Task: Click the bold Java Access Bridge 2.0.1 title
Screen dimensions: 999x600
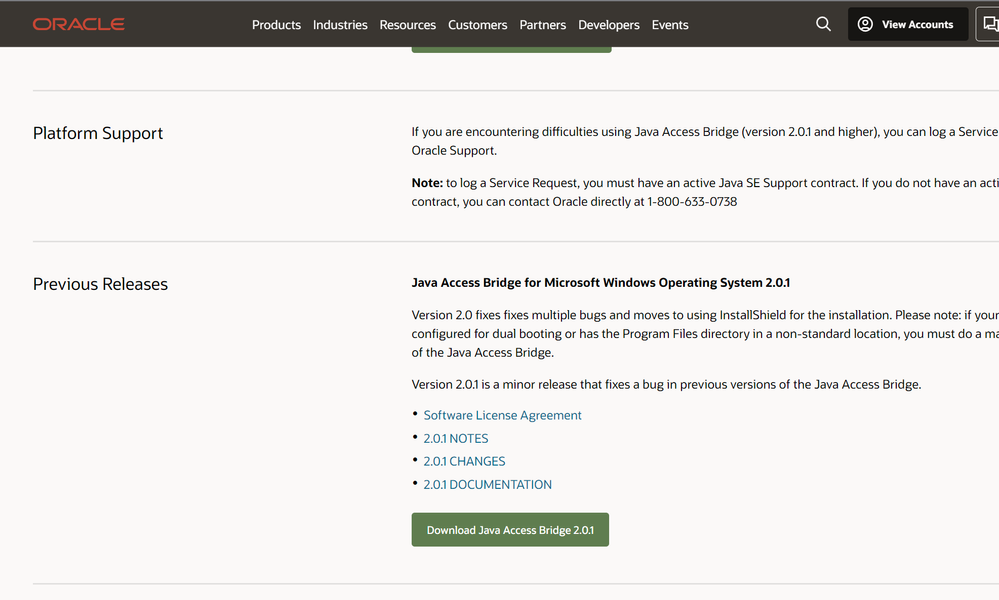Action: (600, 283)
